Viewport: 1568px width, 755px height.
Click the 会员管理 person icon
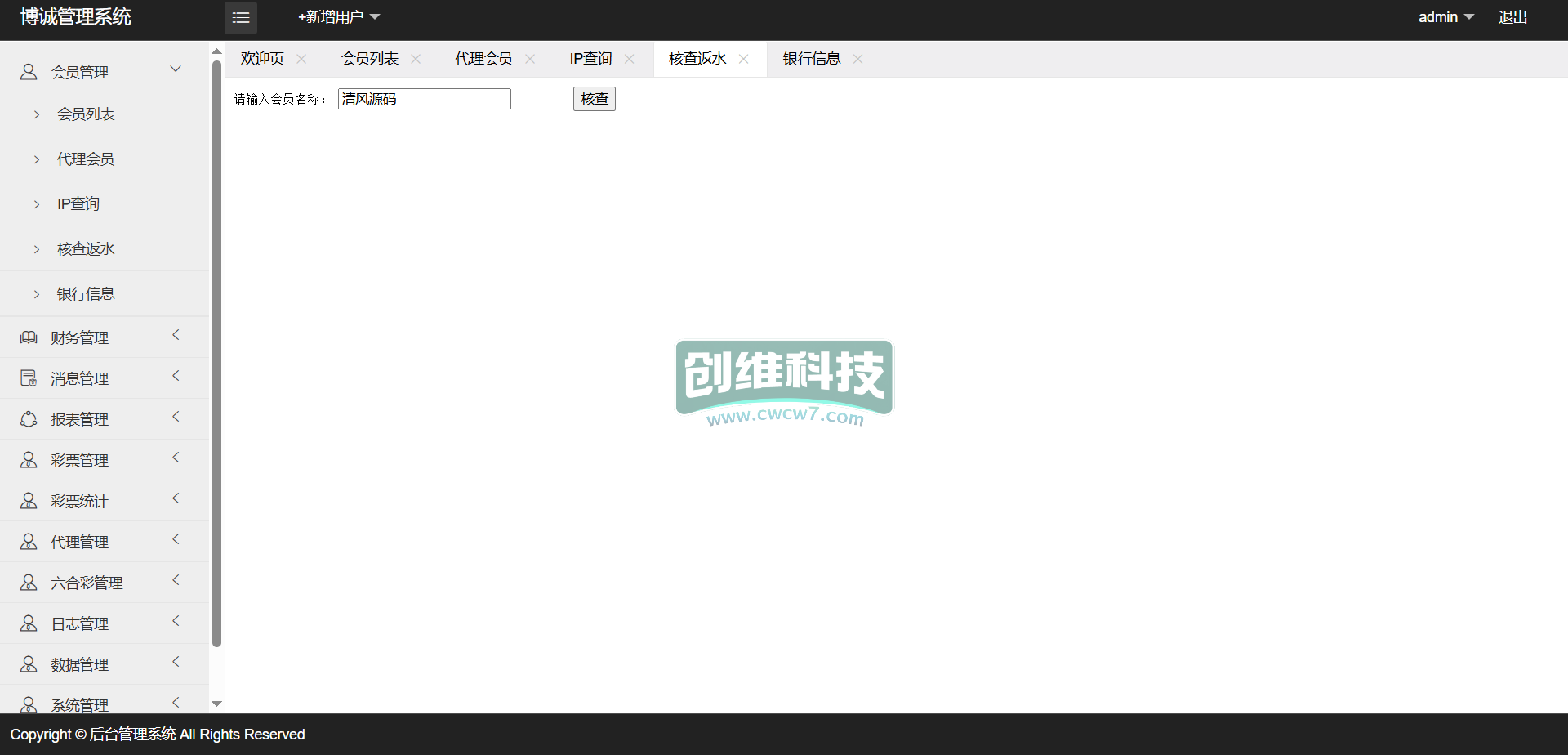click(29, 72)
